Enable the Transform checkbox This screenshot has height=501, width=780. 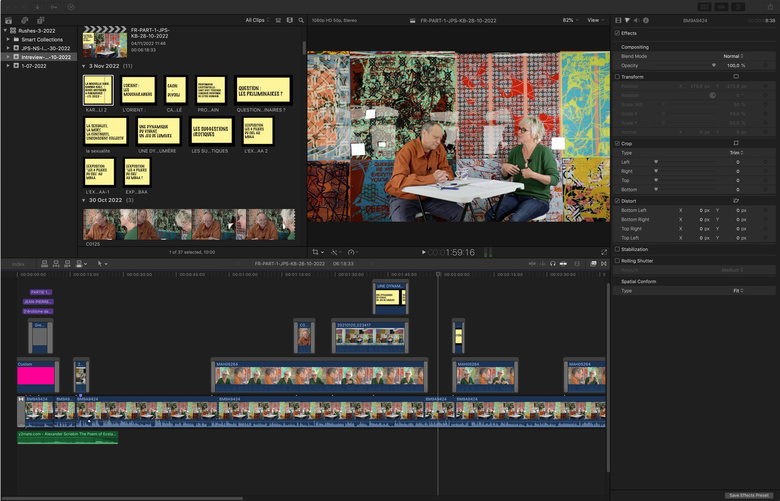point(618,76)
